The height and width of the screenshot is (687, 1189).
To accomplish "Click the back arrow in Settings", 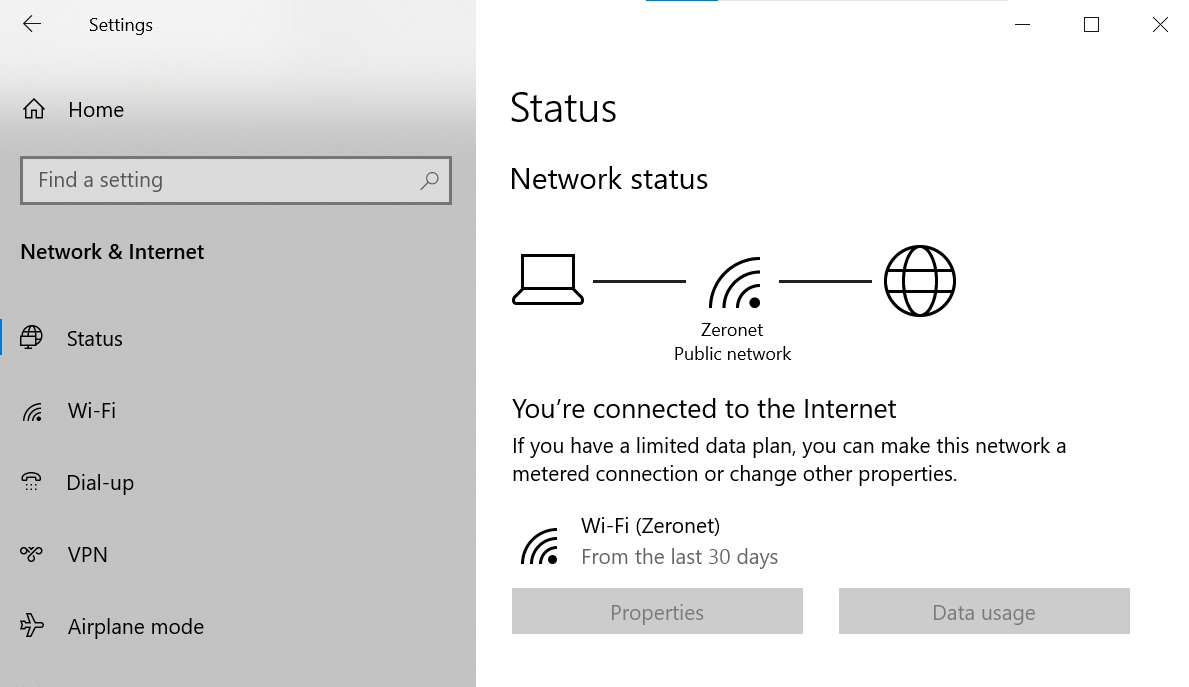I will point(32,24).
